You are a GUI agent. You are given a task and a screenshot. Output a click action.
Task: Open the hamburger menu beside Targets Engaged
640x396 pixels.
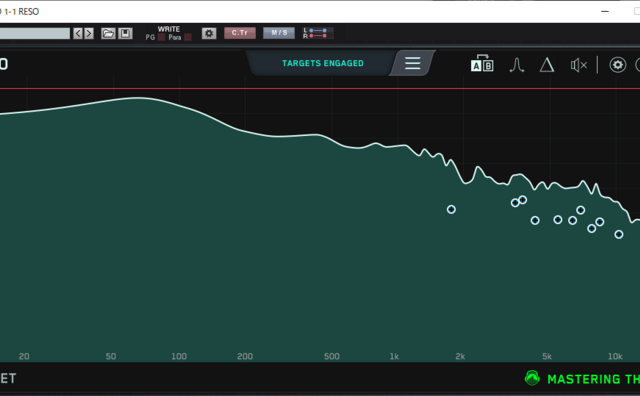click(412, 63)
